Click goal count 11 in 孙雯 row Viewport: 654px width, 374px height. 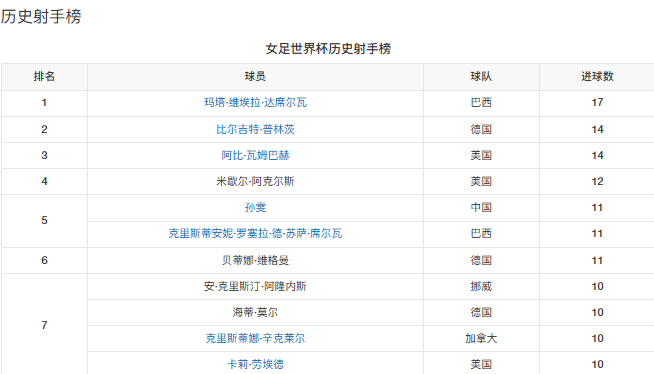[597, 207]
